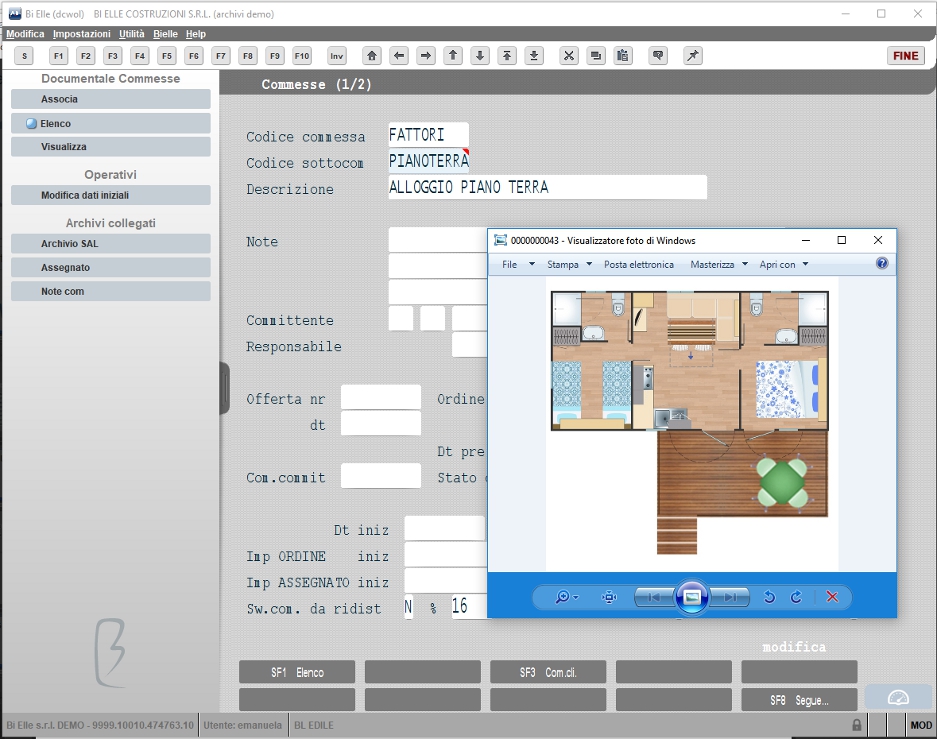Click the Descrizione input field
Viewport: 937px width, 739px height.
tap(547, 188)
